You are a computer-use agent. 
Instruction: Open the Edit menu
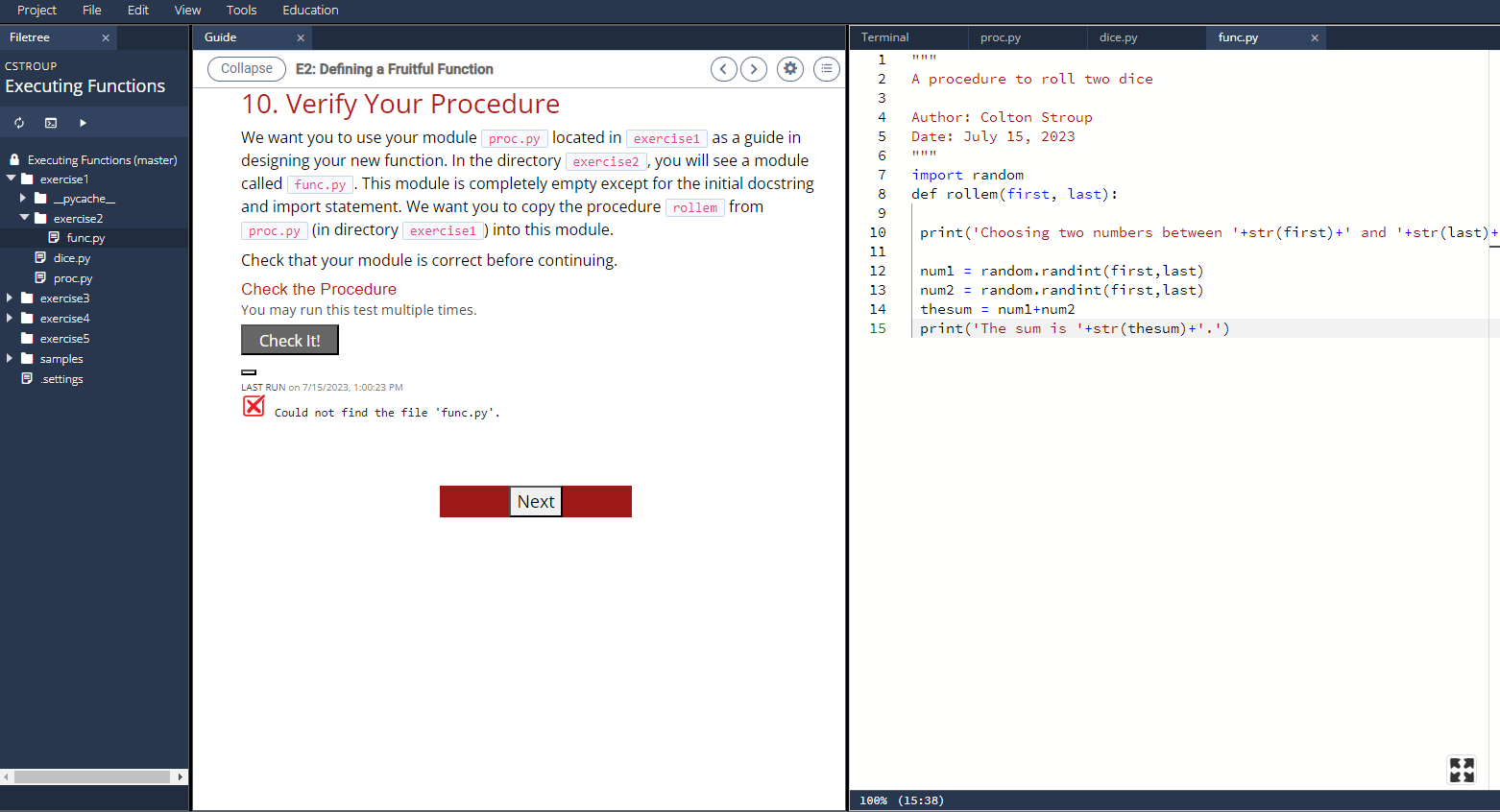[138, 11]
